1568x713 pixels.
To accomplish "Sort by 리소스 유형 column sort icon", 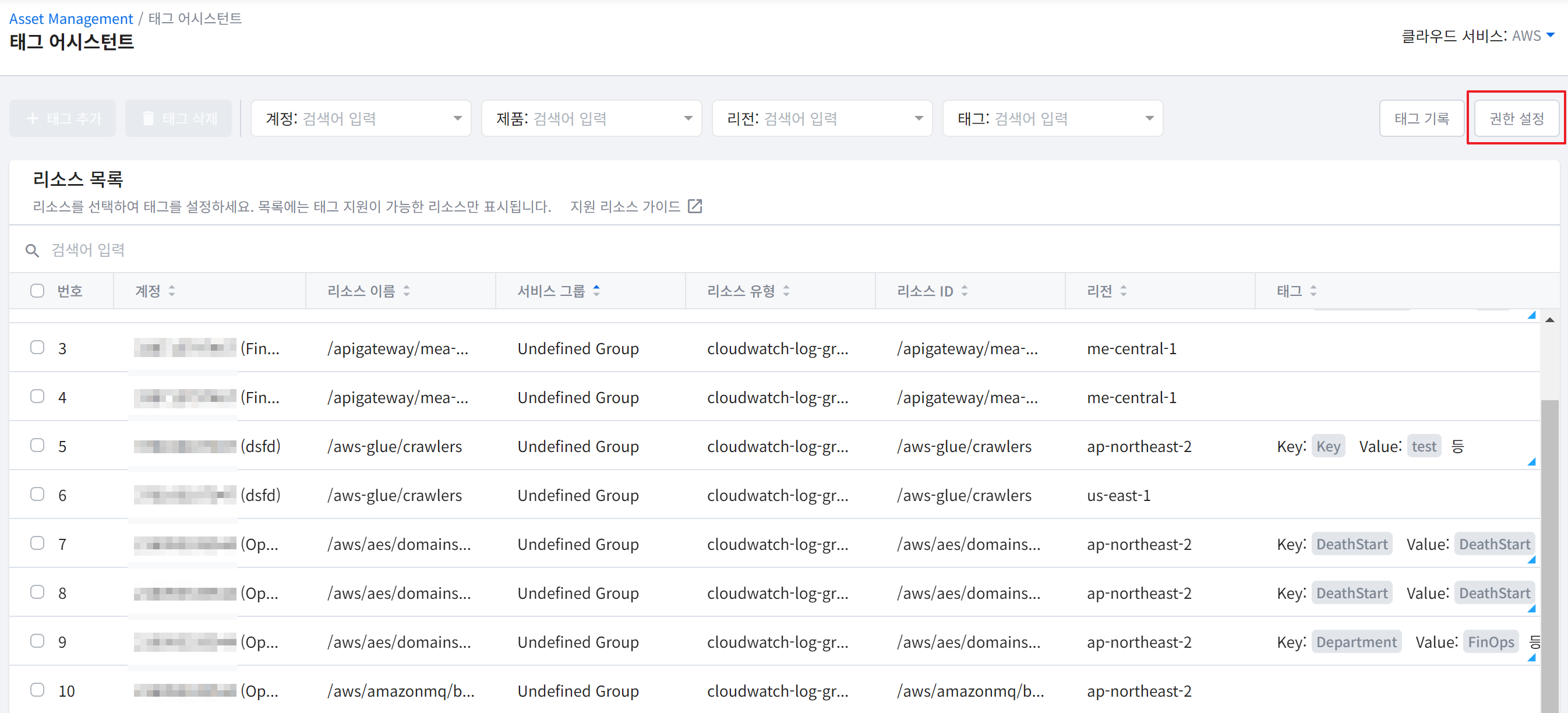I will coord(786,291).
